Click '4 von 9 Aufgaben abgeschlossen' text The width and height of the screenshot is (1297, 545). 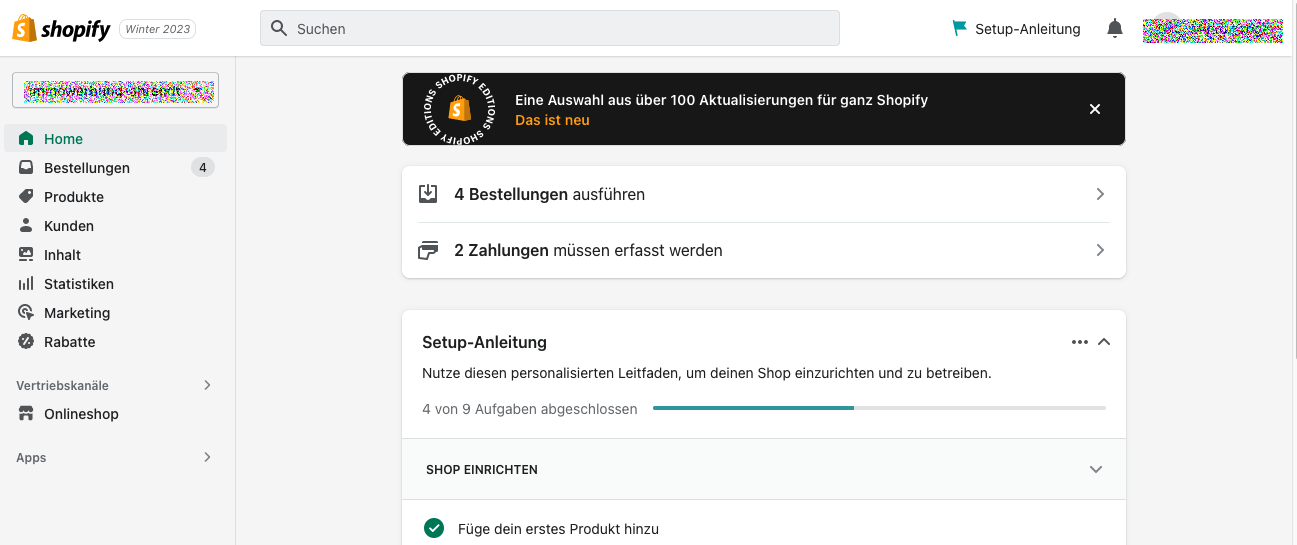coord(530,409)
